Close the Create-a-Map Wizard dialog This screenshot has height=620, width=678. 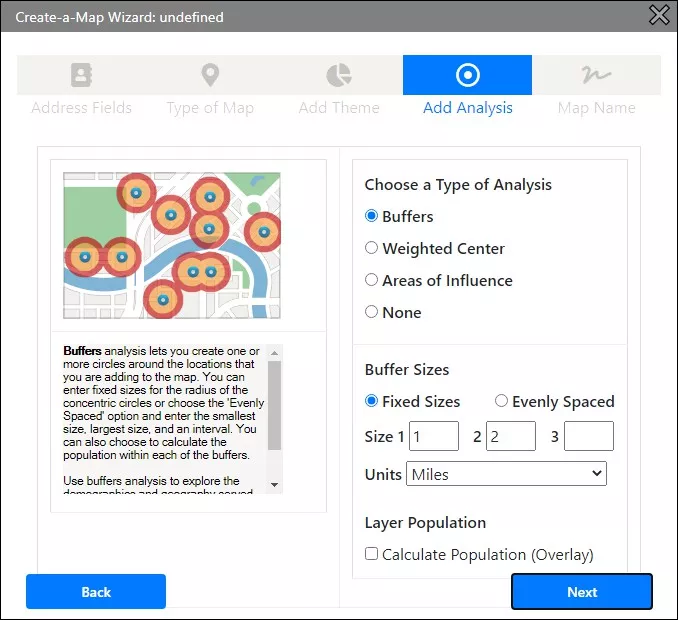pos(659,15)
